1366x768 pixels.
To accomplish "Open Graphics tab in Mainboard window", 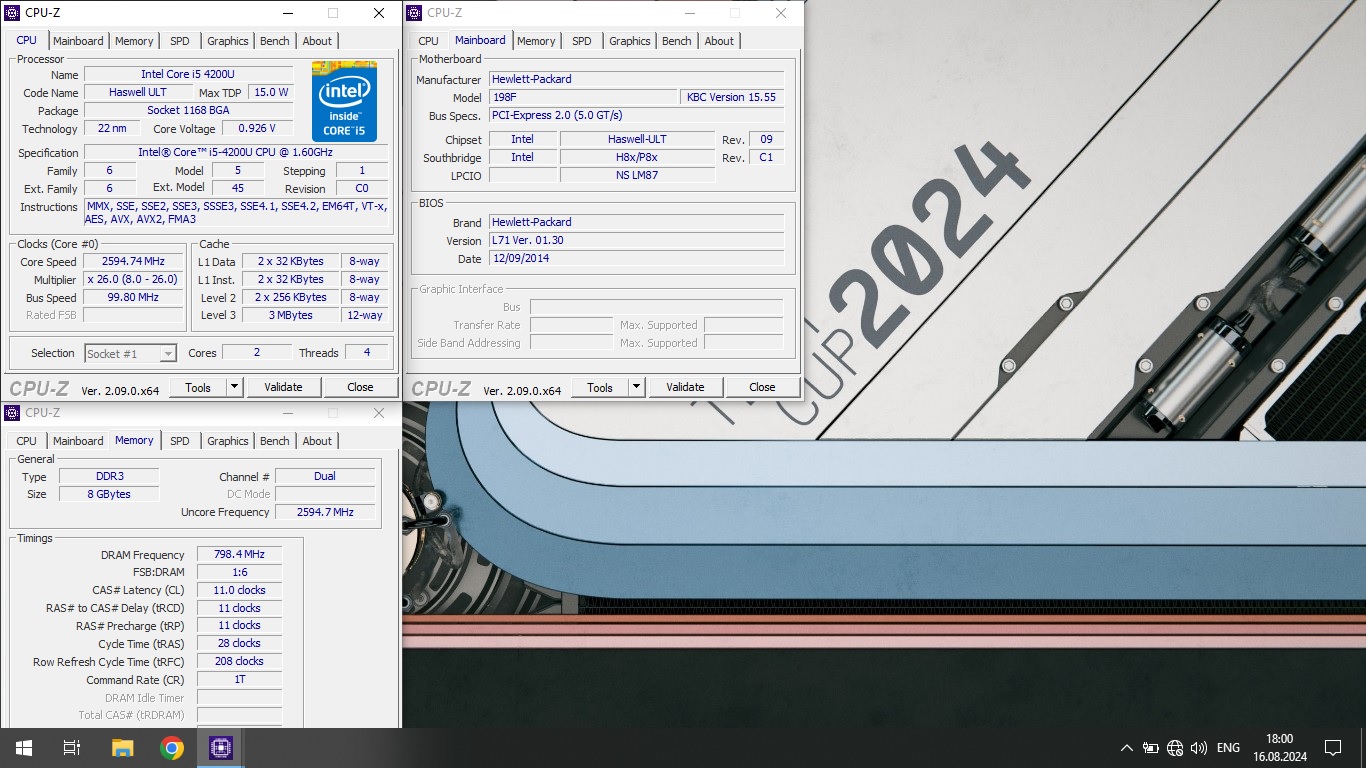I will click(x=629, y=41).
